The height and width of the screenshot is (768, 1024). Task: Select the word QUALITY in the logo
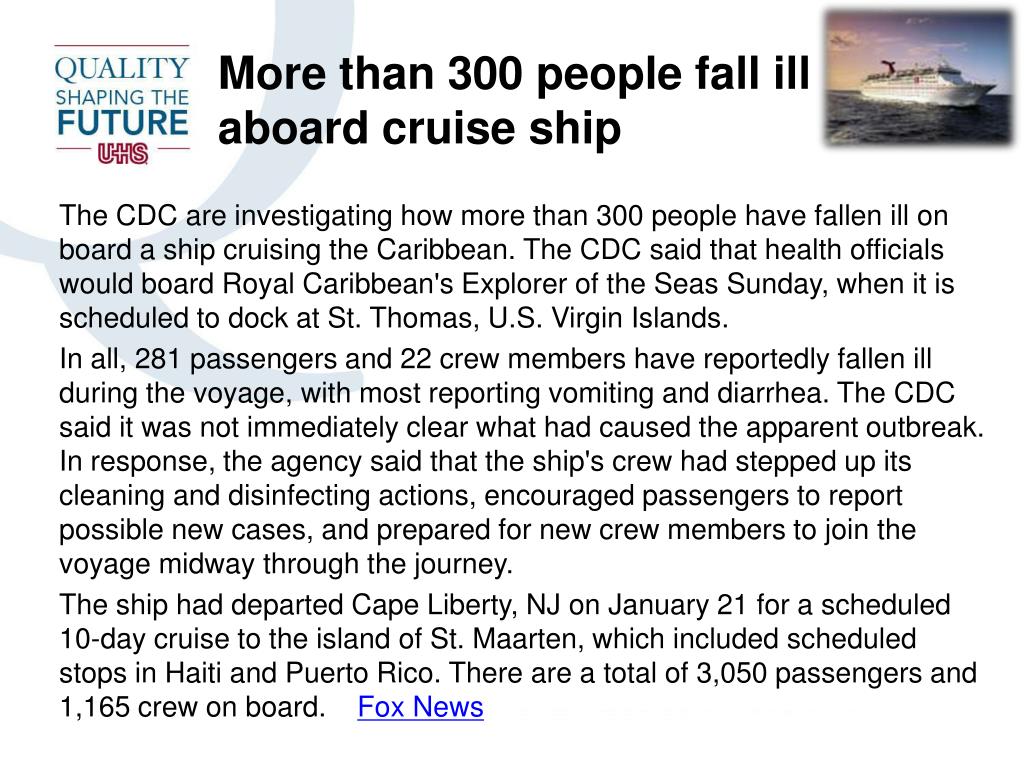point(122,68)
